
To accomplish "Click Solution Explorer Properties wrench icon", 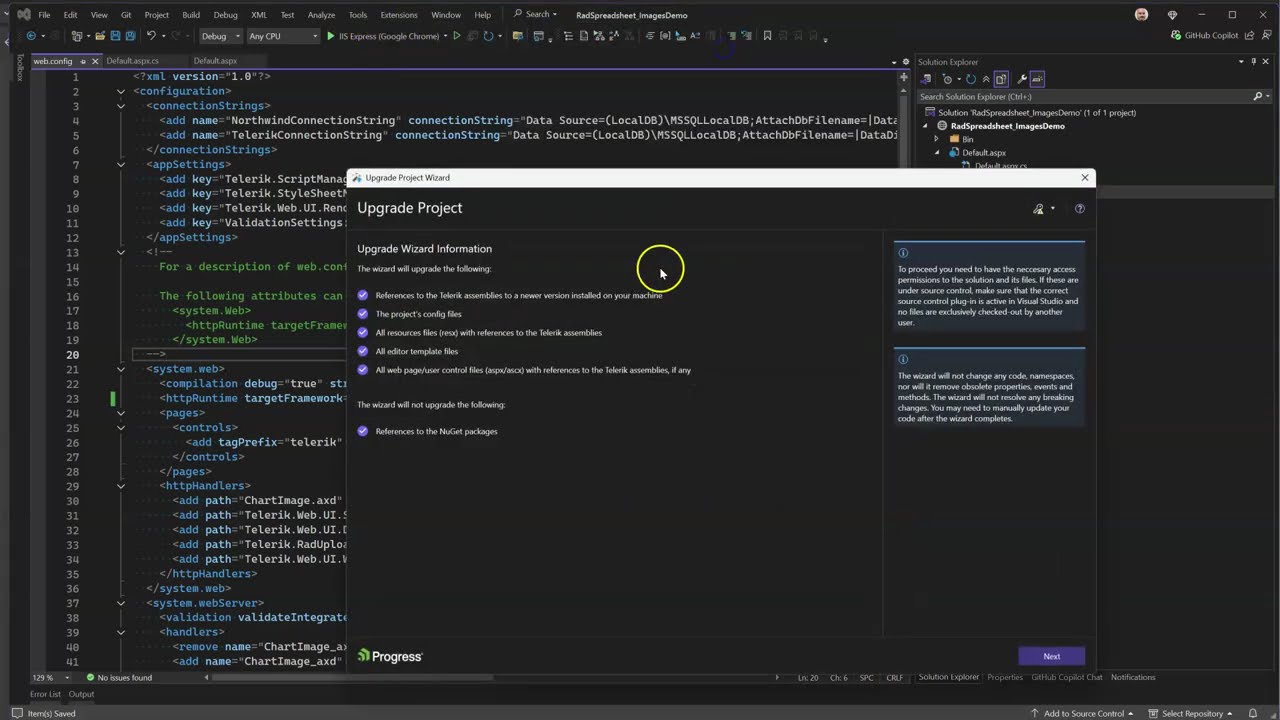I will click(x=1022, y=79).
